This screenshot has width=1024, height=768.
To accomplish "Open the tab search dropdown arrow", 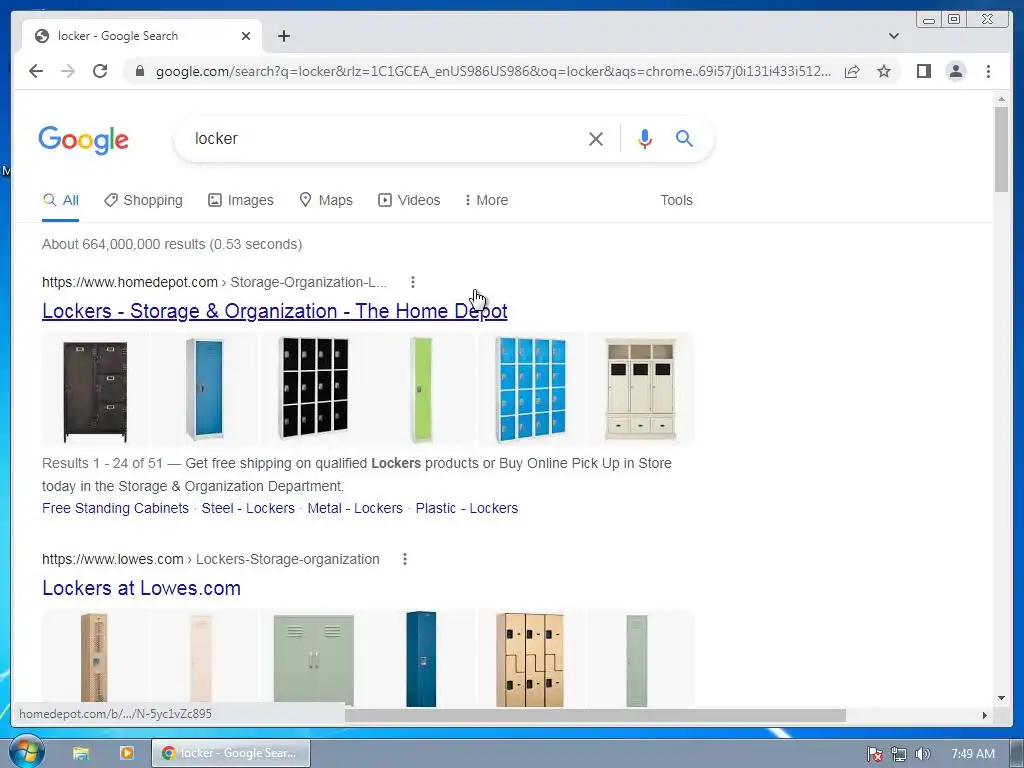I will [x=893, y=36].
